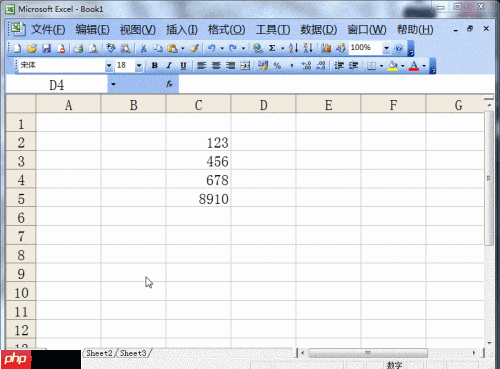Toggle Underline formatting
Image resolution: width=500 pixels, height=369 pixels.
click(x=183, y=66)
